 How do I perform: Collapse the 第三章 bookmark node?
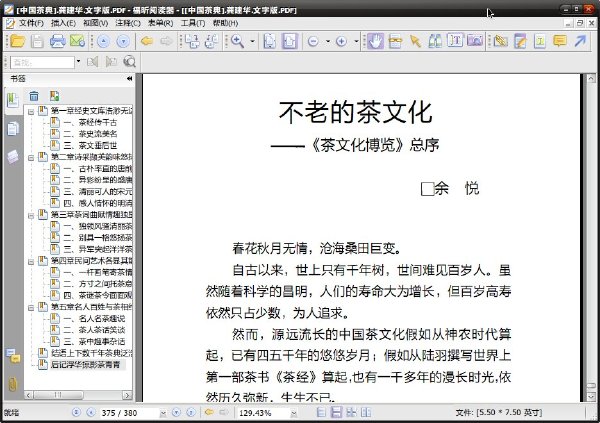point(31,216)
